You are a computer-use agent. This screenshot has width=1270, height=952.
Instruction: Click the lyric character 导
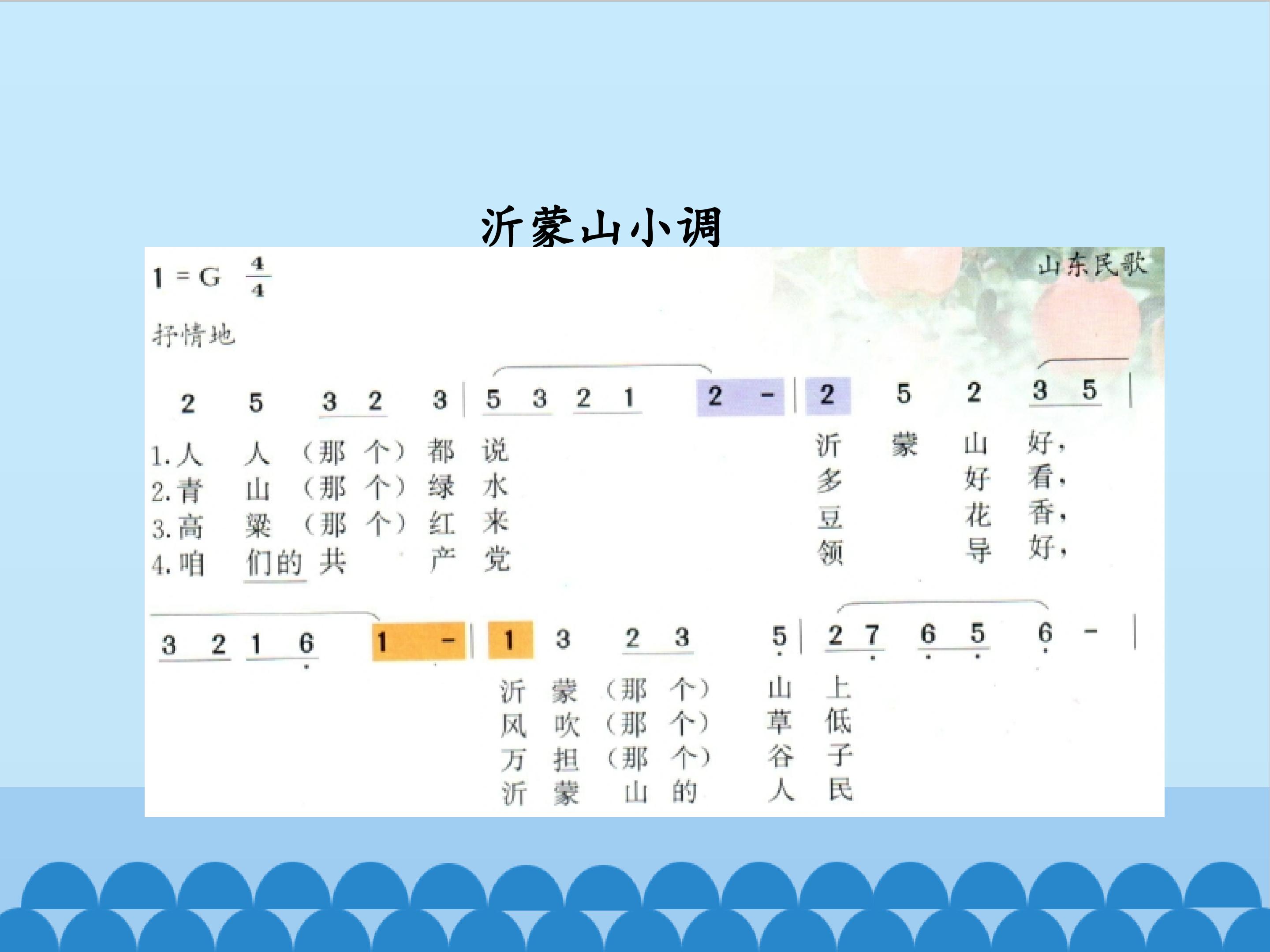(x=979, y=551)
